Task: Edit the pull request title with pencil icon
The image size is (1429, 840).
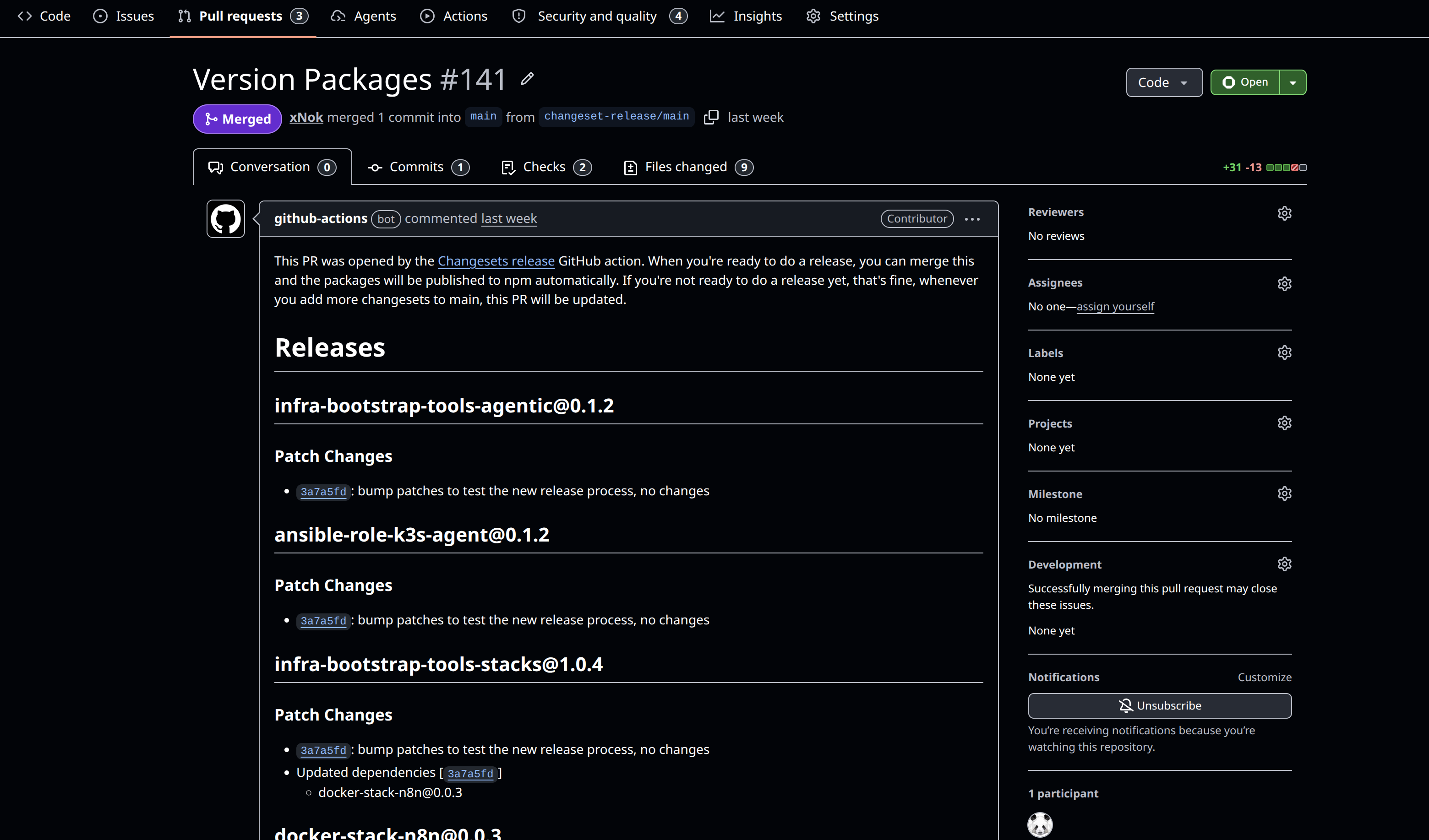Action: (x=527, y=79)
